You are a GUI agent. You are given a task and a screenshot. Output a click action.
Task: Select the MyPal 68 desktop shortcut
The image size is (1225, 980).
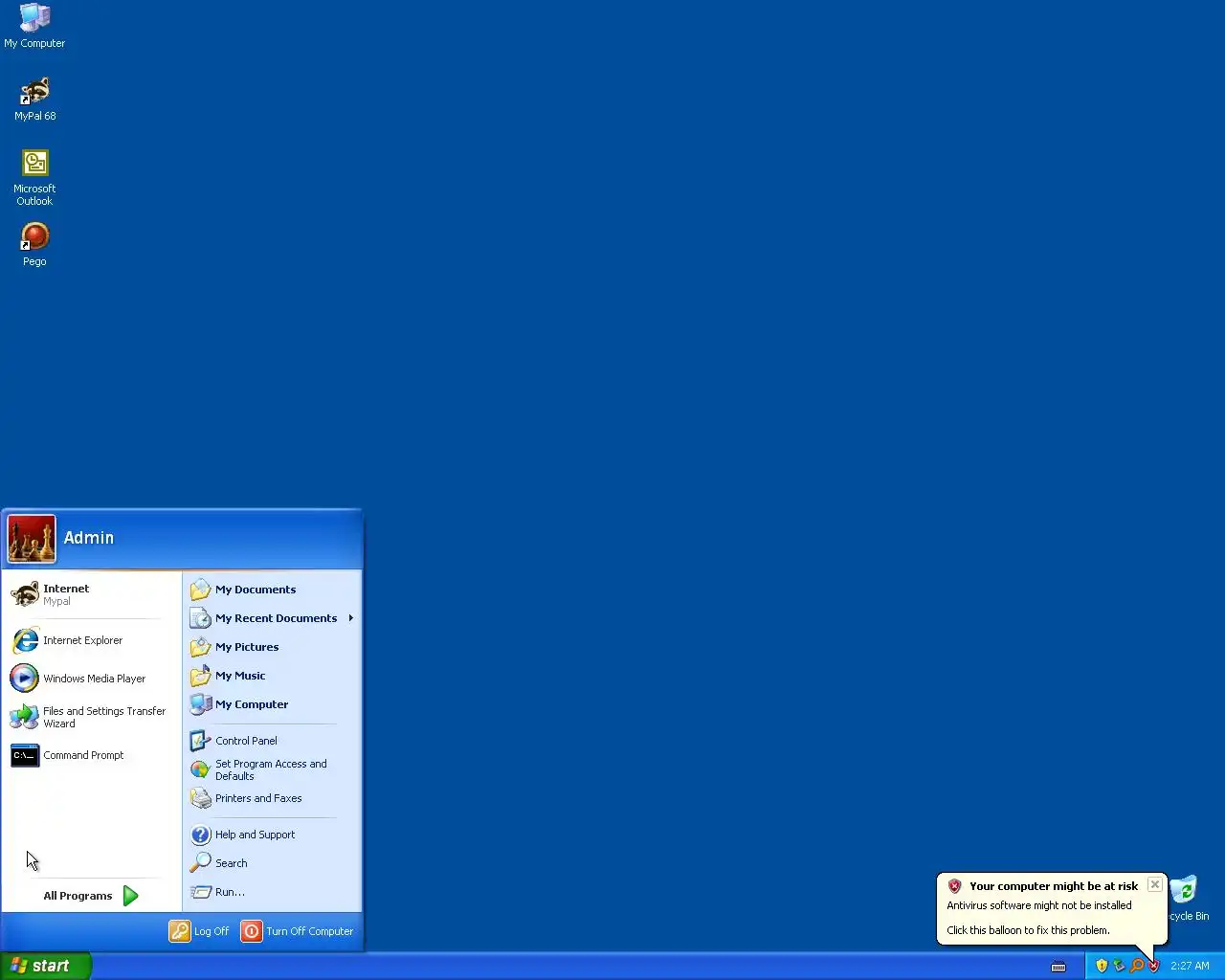(x=35, y=99)
